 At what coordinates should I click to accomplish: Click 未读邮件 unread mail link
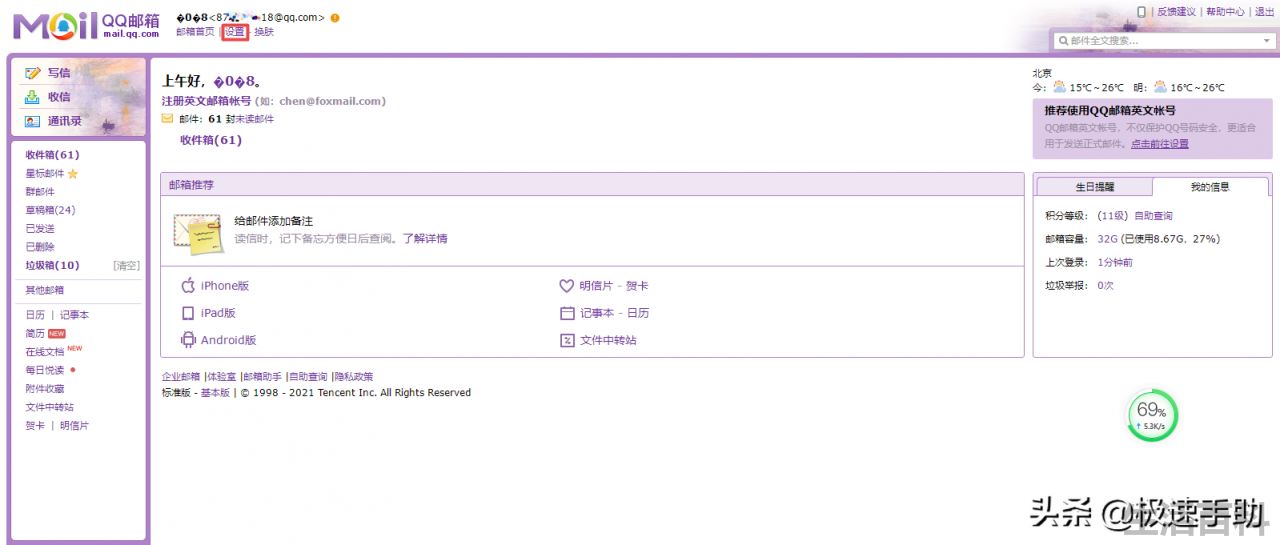pyautogui.click(x=254, y=119)
